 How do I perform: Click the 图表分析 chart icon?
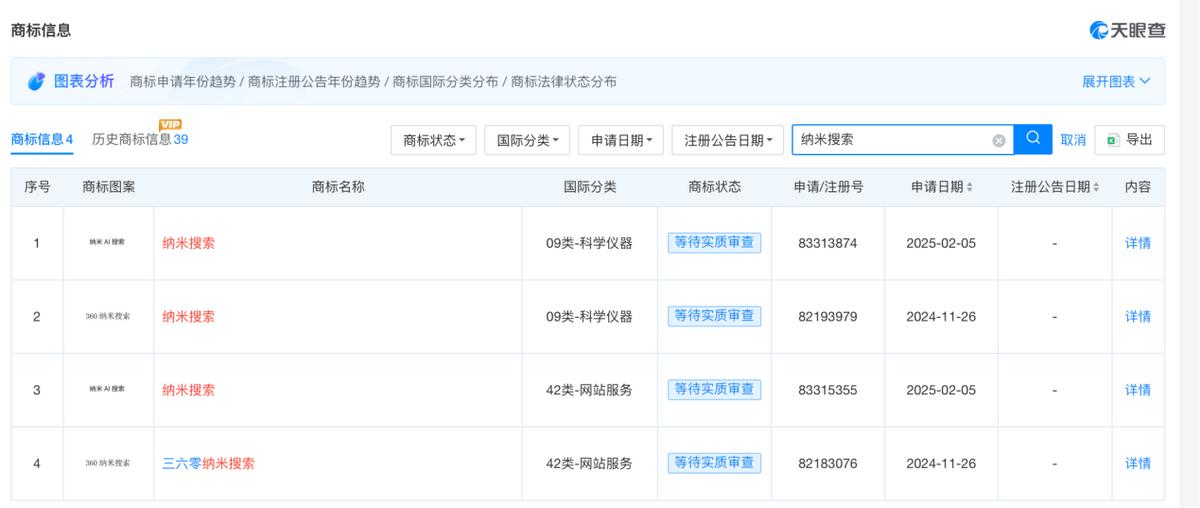[36, 81]
